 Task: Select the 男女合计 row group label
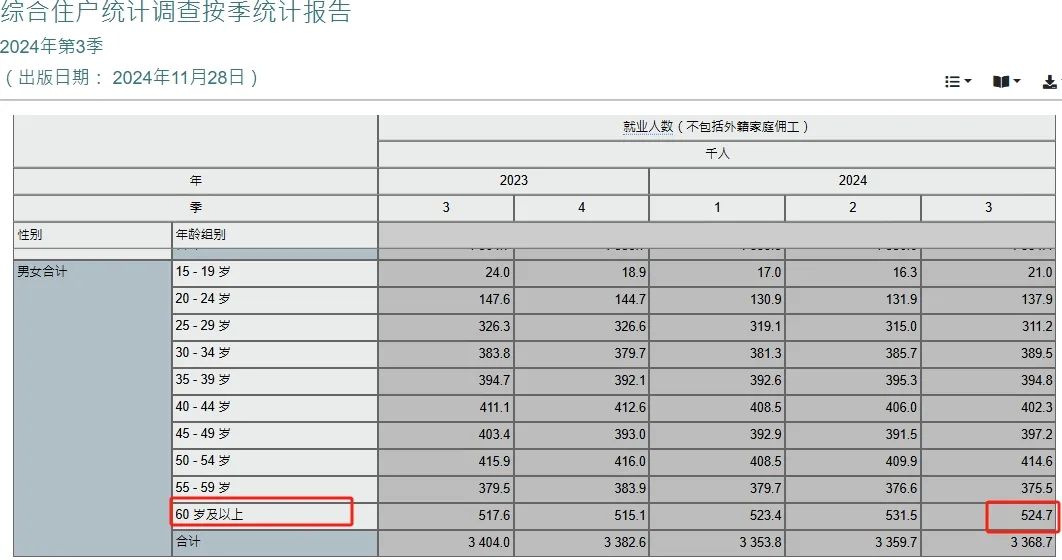pos(42,272)
